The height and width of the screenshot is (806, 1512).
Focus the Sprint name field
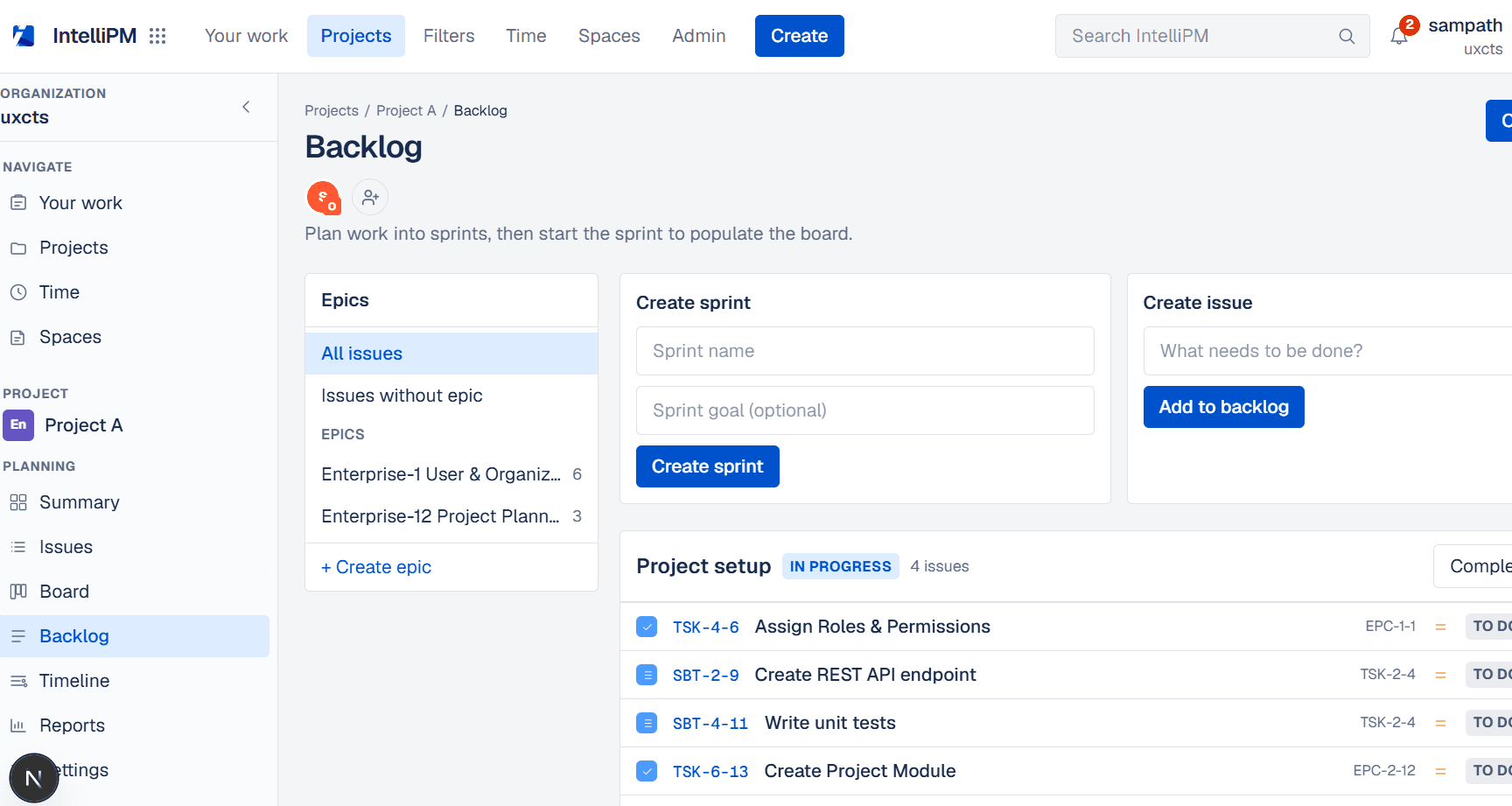click(x=865, y=351)
